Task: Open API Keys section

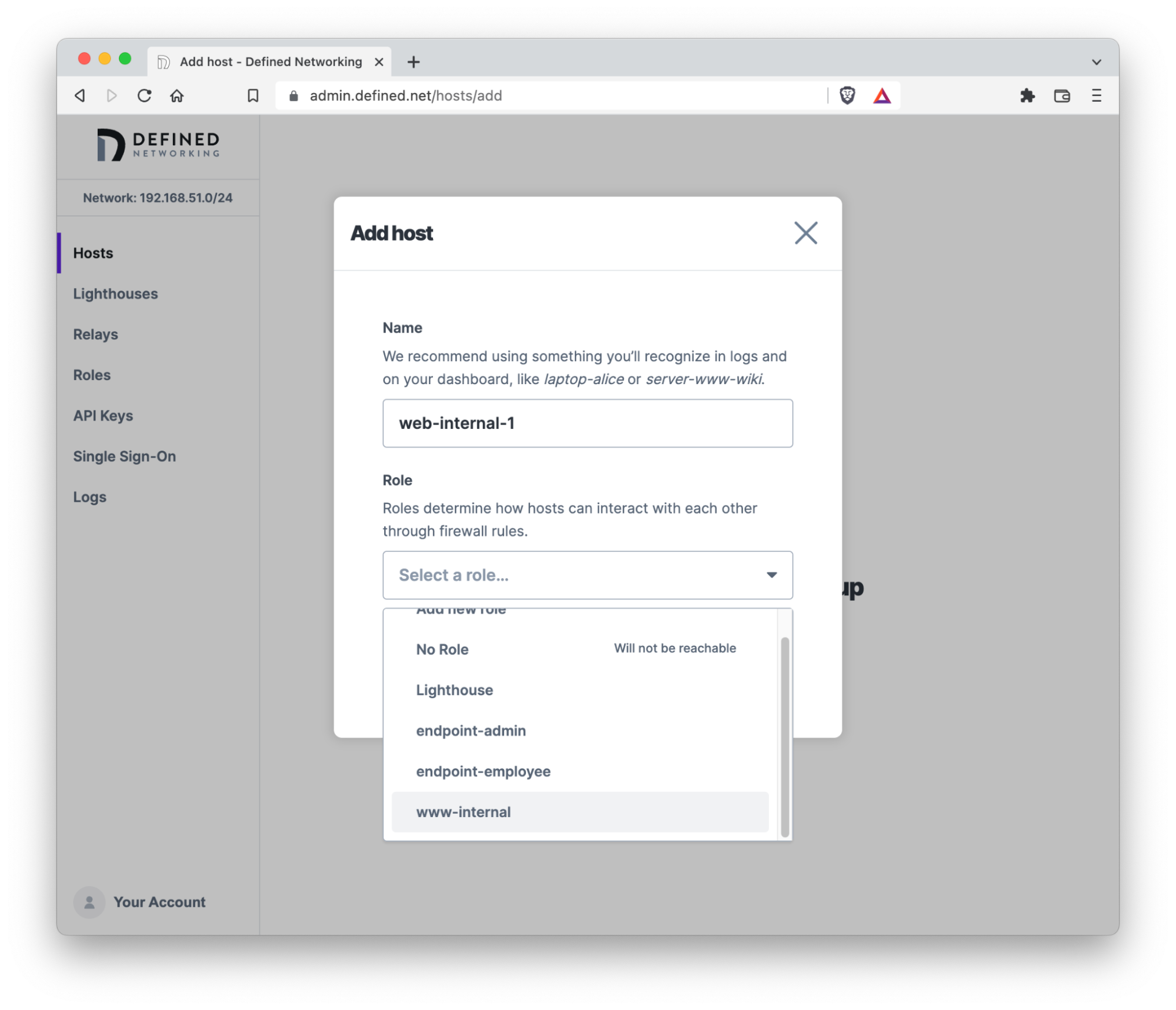Action: [103, 415]
